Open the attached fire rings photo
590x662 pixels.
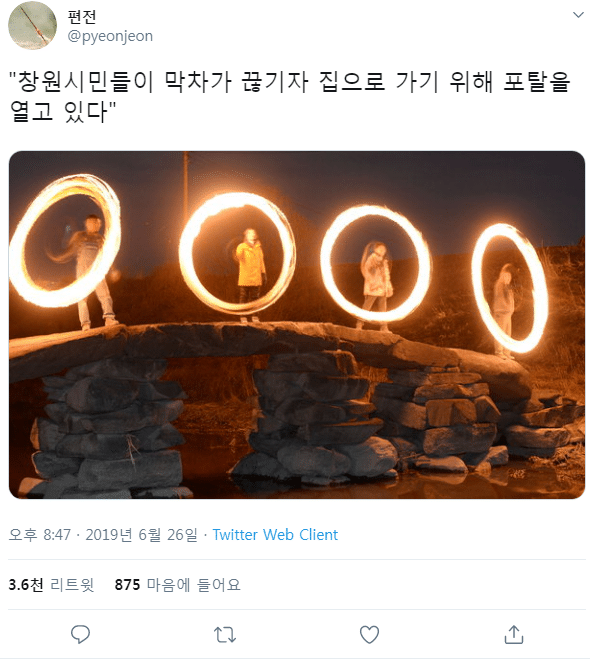click(x=297, y=325)
